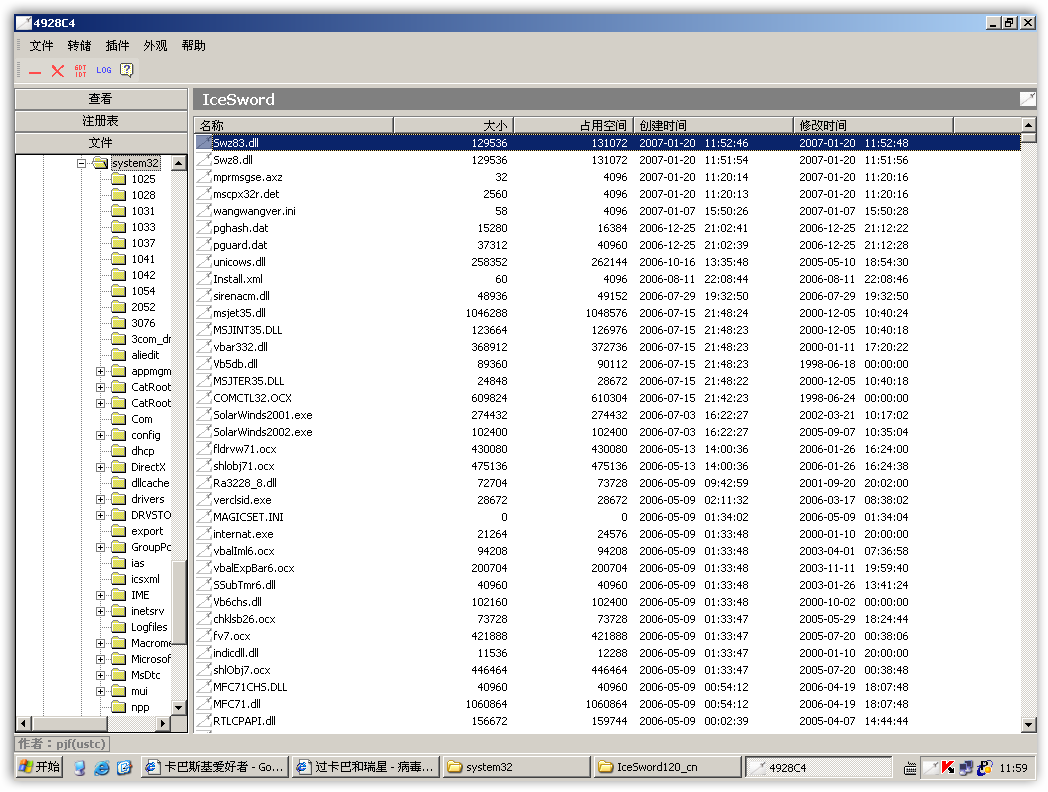Sort by the 大小 column header
1048x792 pixels.
(x=453, y=125)
